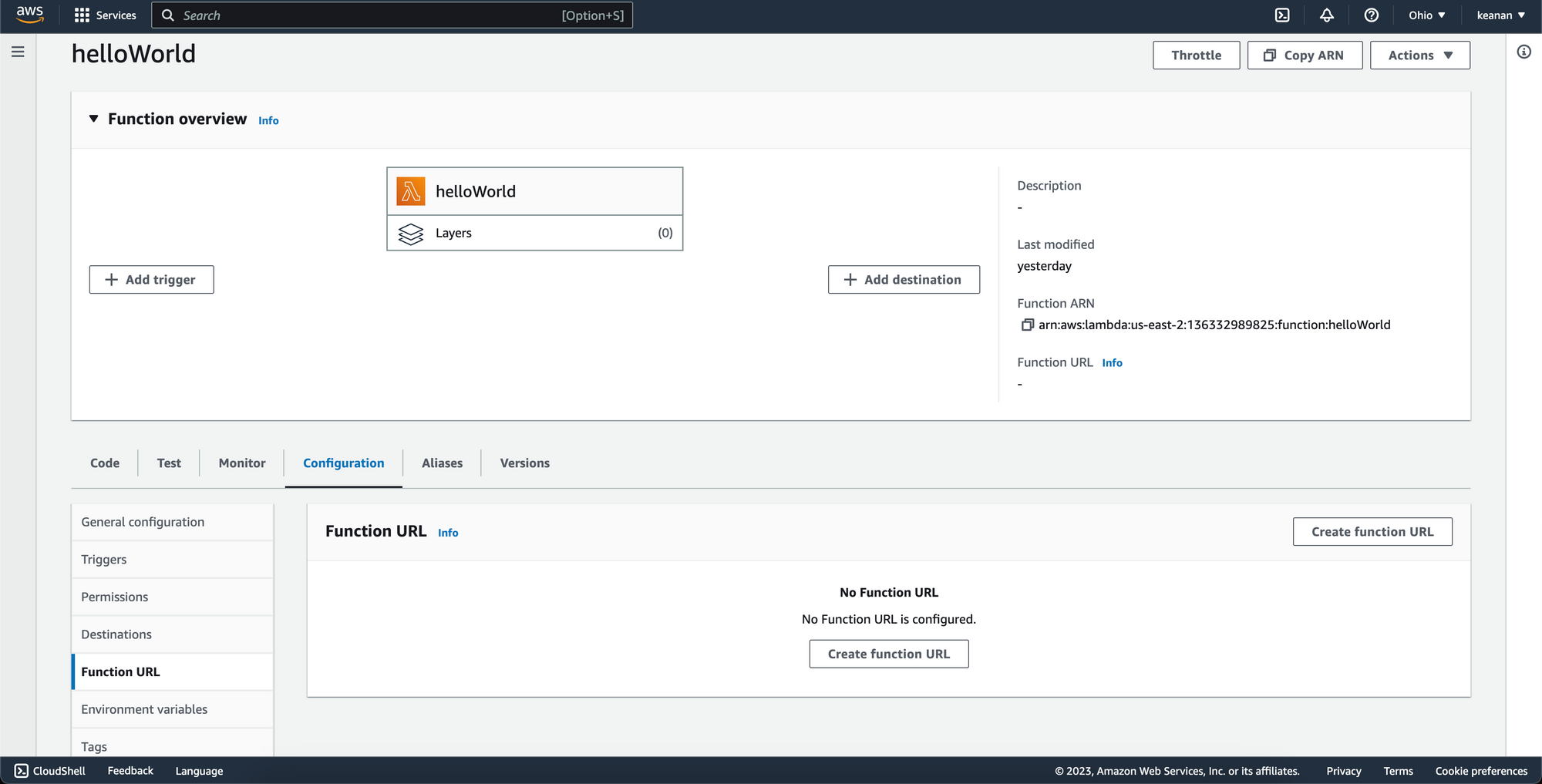Click the CloudShell icon in the footer

point(22,771)
